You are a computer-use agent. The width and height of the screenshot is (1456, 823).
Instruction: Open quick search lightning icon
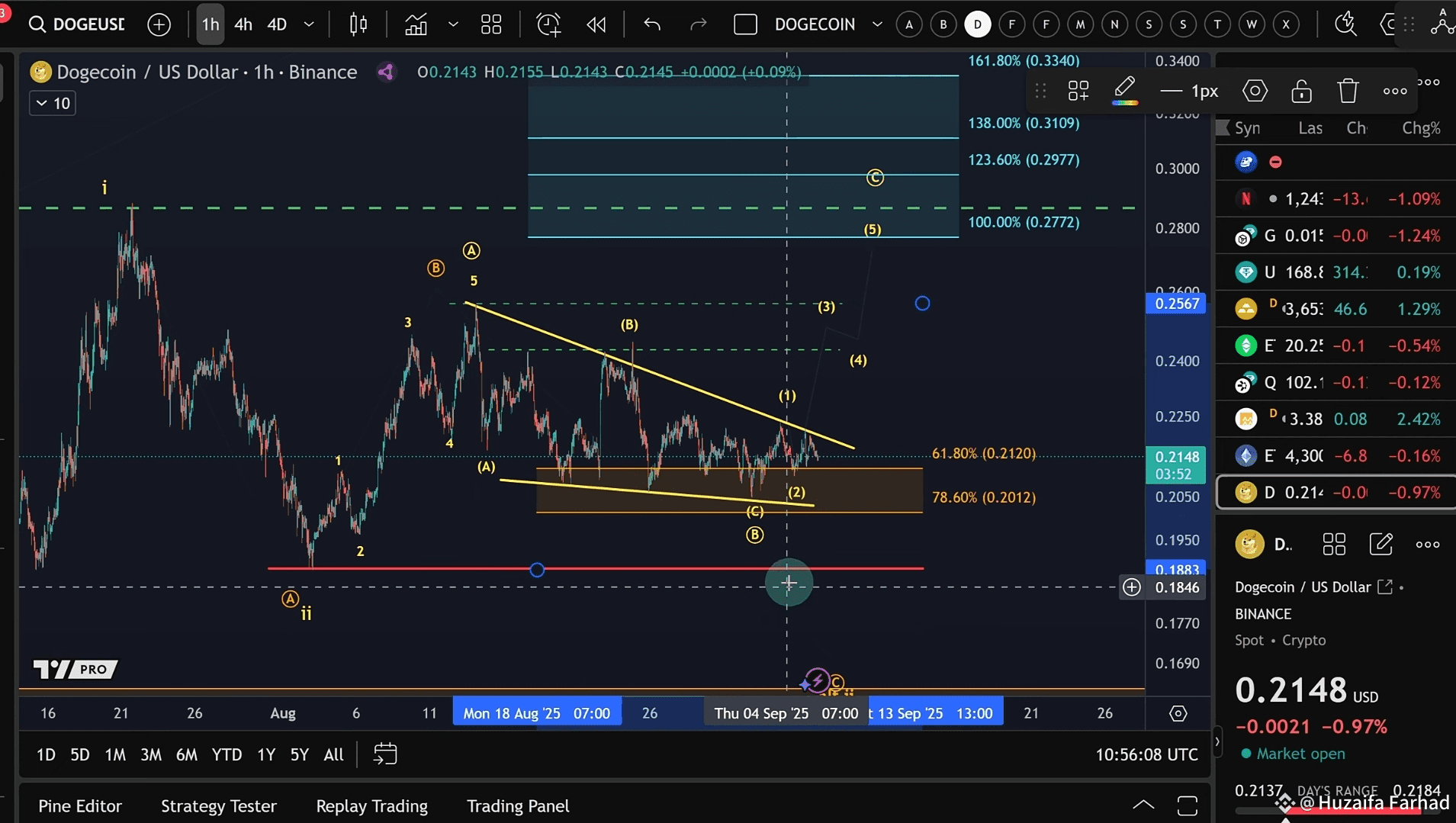point(1345,24)
